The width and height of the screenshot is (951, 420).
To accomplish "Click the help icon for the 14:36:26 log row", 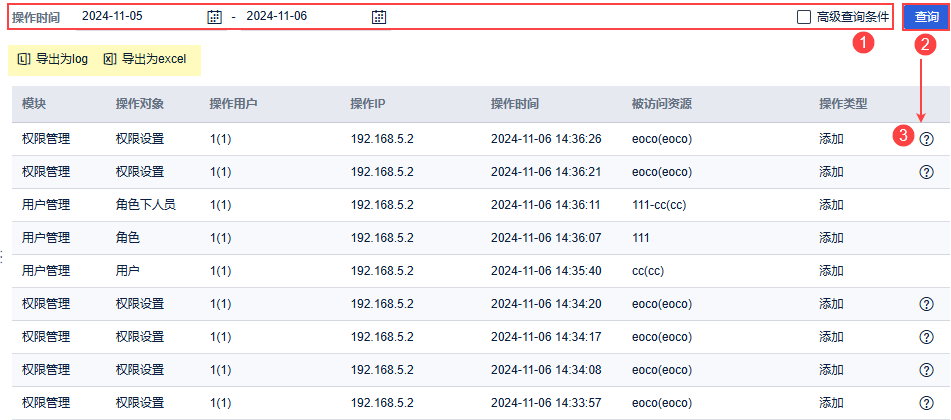I will (x=926, y=139).
